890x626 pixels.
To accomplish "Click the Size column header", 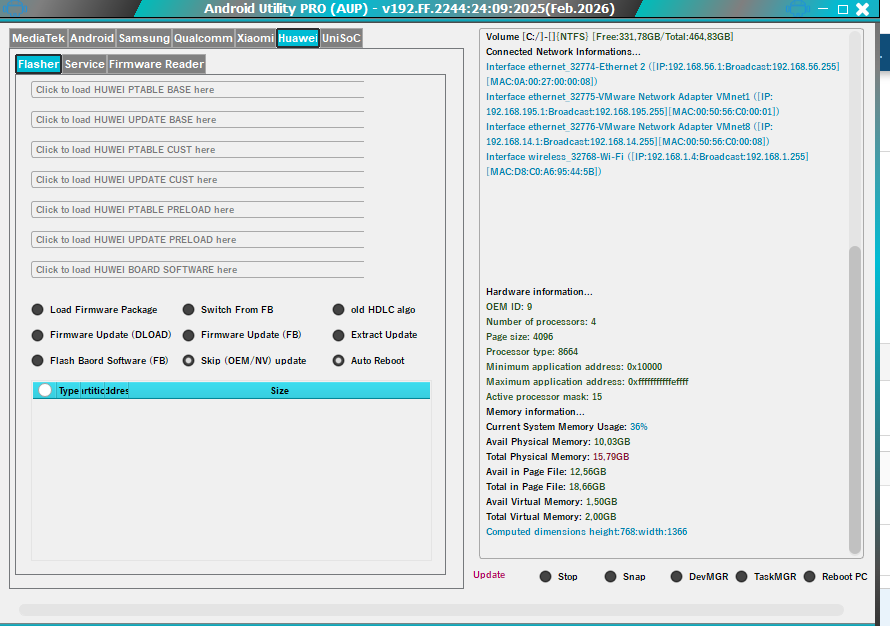I will point(279,390).
